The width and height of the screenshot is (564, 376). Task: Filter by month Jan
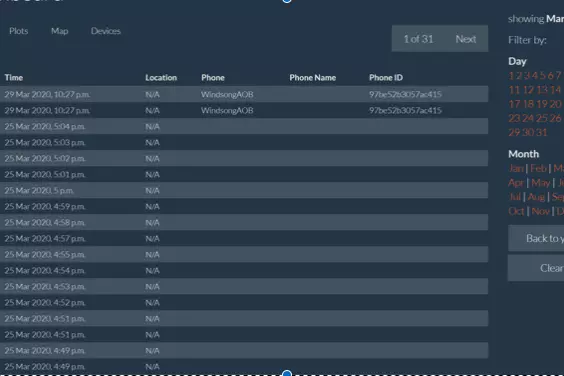[x=516, y=168]
